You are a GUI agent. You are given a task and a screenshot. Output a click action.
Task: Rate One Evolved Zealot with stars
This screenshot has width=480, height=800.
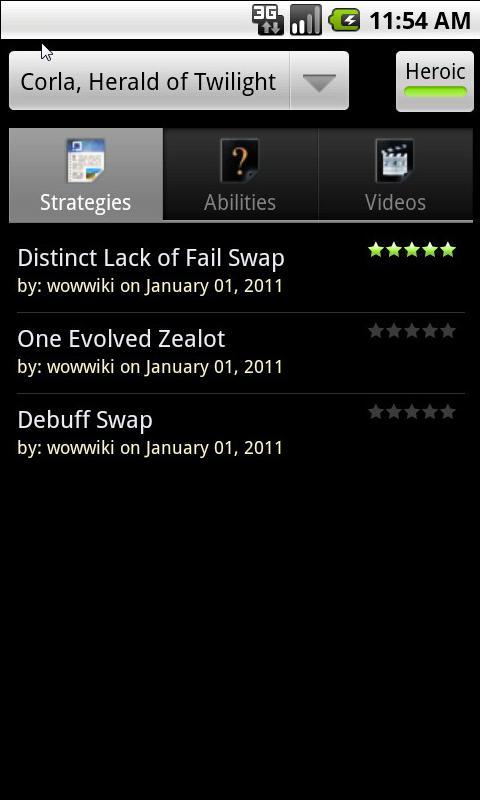coord(412,331)
